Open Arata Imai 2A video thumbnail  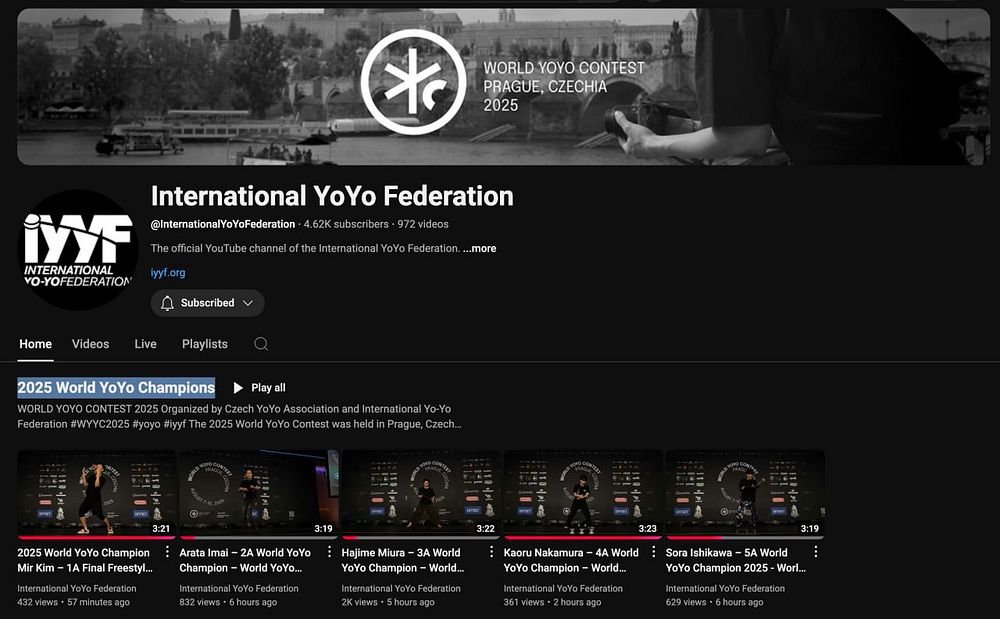(258, 493)
